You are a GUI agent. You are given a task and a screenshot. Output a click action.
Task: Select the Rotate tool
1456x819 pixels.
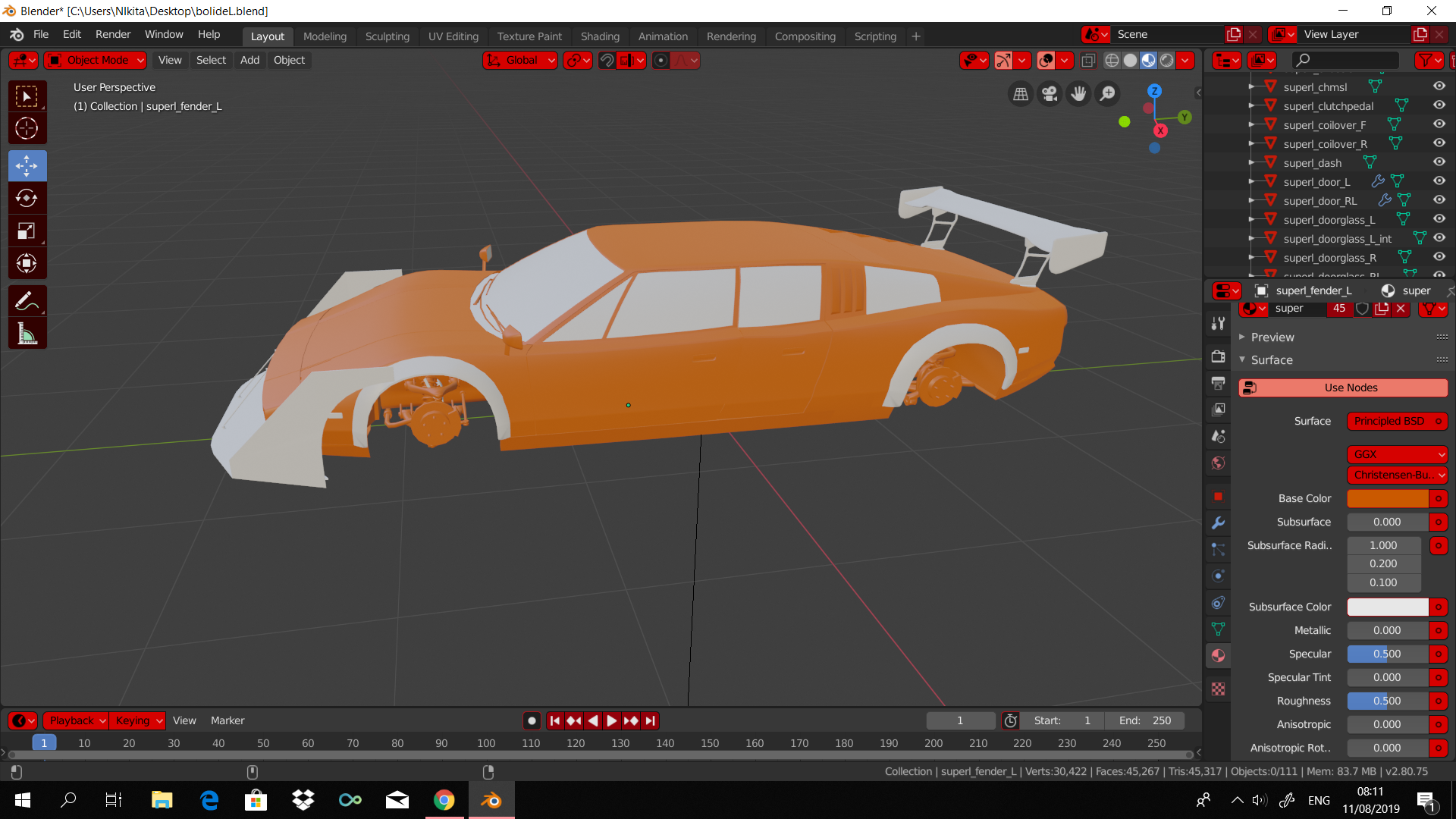[27, 198]
